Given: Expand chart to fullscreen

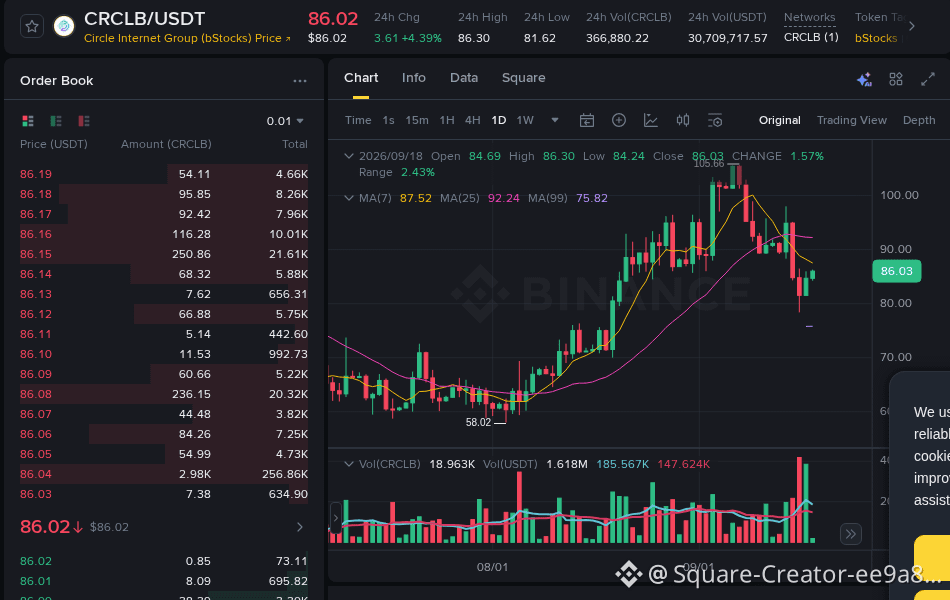Looking at the screenshot, I should (928, 79).
